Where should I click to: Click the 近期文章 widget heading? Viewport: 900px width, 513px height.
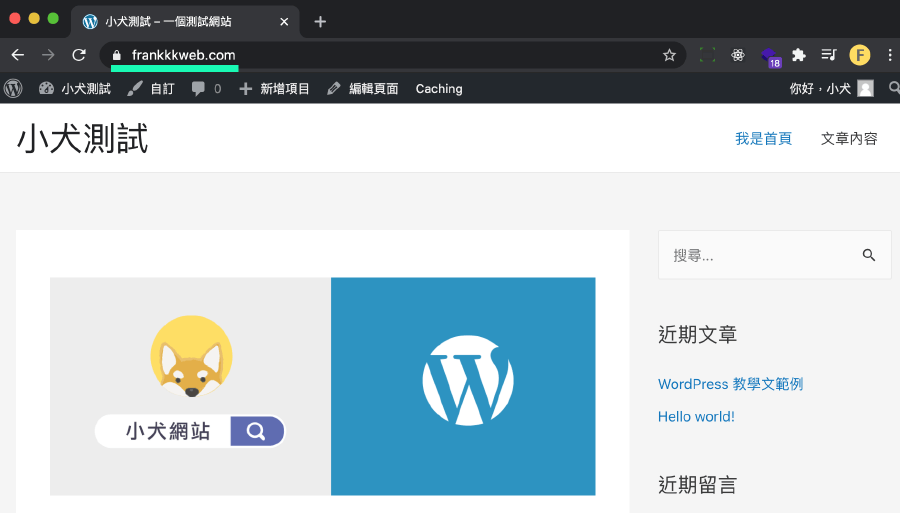point(697,334)
